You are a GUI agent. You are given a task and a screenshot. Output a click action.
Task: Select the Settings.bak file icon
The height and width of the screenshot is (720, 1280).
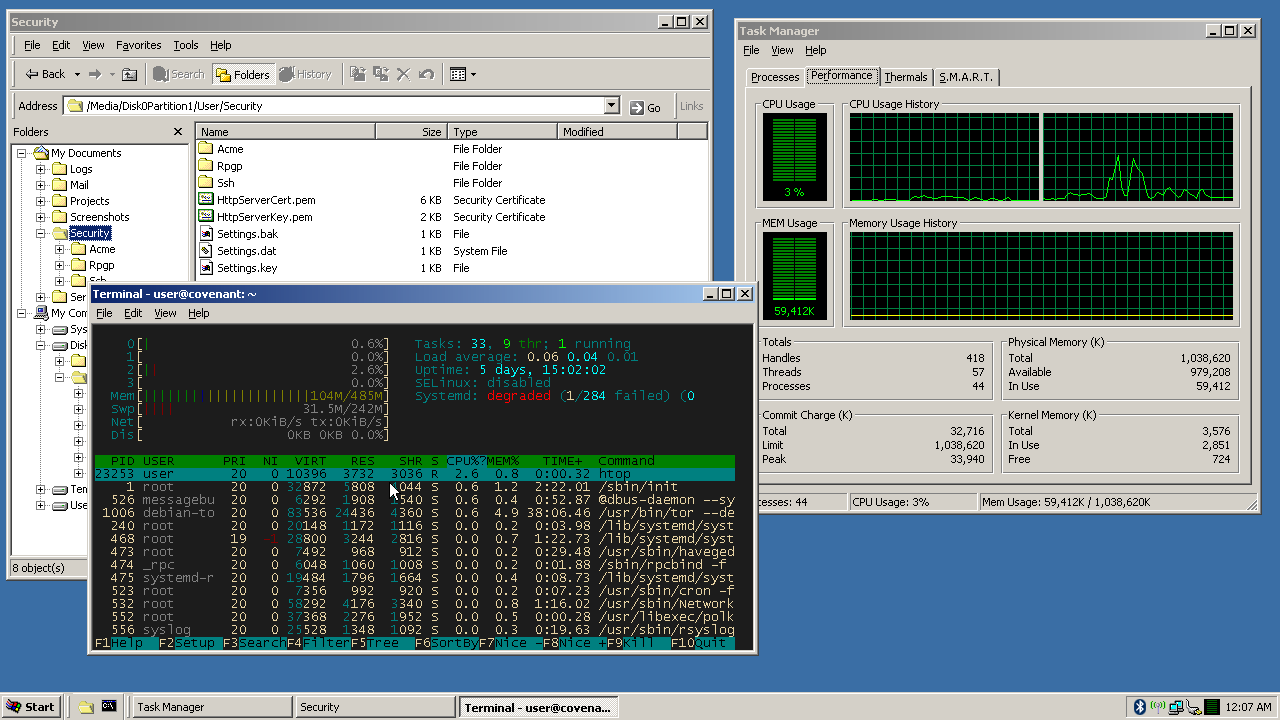coord(206,234)
